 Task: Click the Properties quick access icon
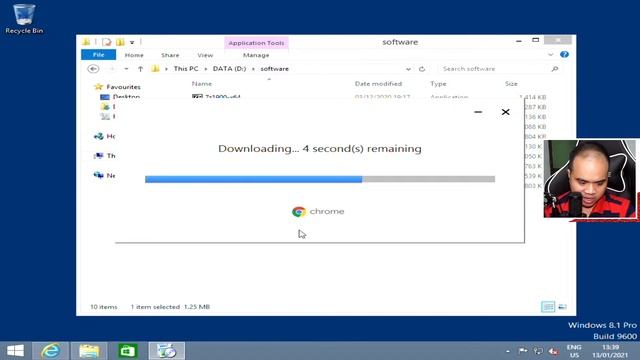pos(107,42)
